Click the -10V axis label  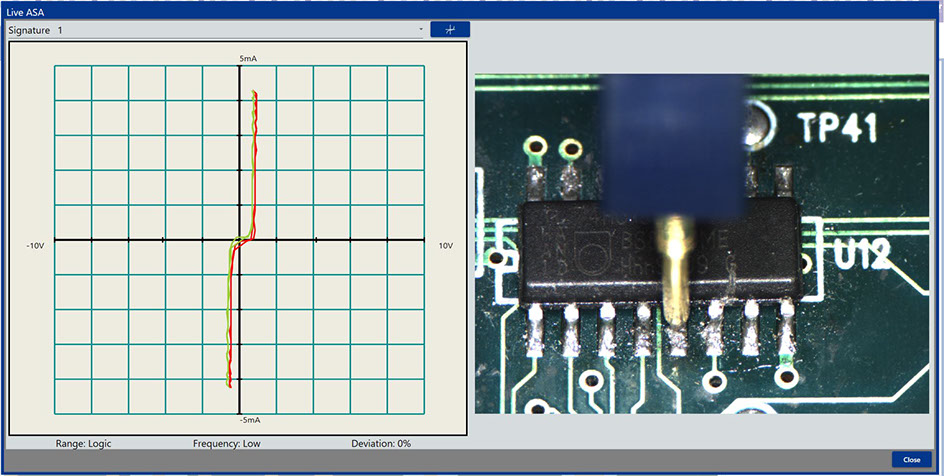pos(38,245)
